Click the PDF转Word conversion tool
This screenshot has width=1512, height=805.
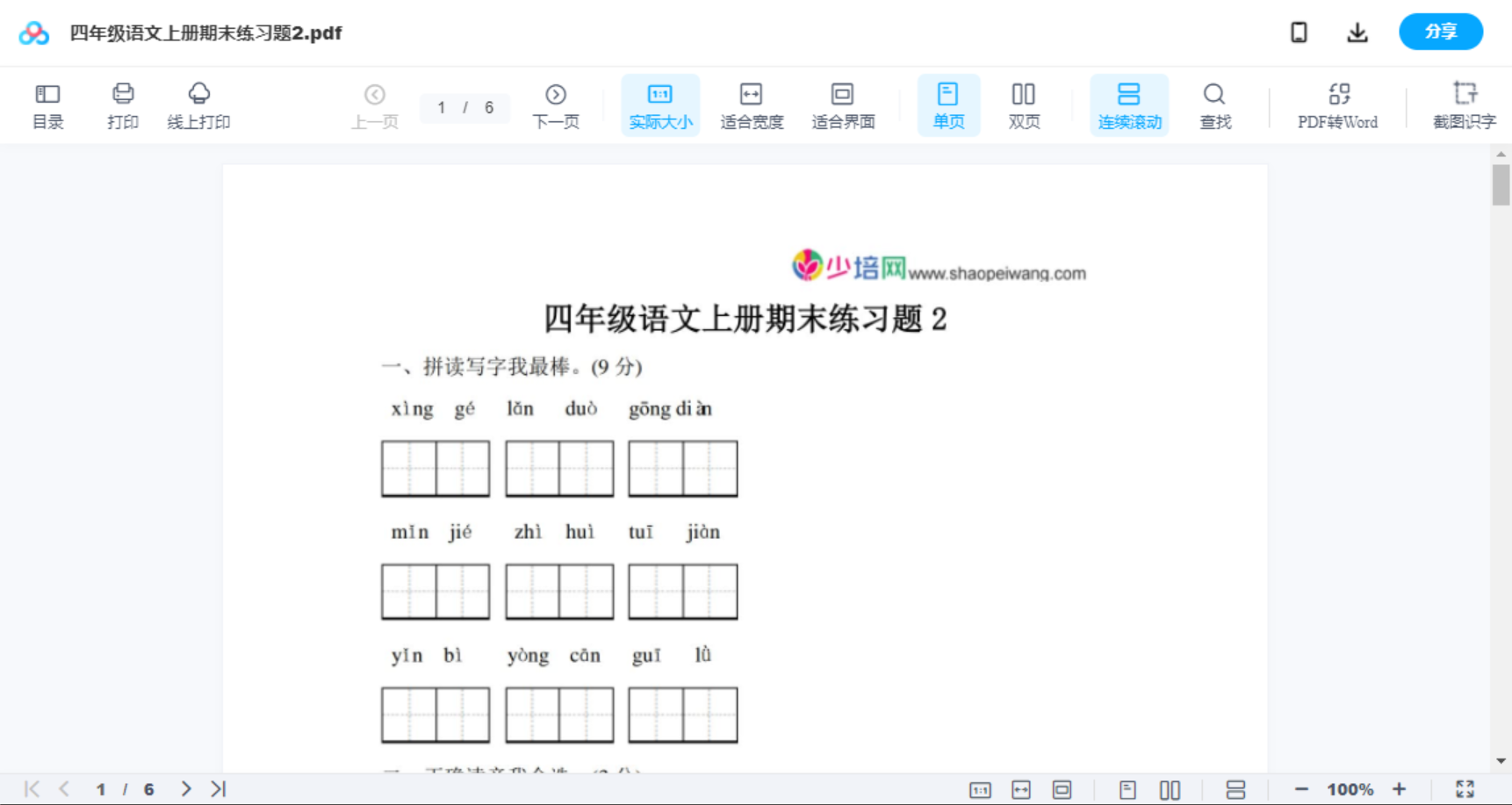click(1336, 104)
